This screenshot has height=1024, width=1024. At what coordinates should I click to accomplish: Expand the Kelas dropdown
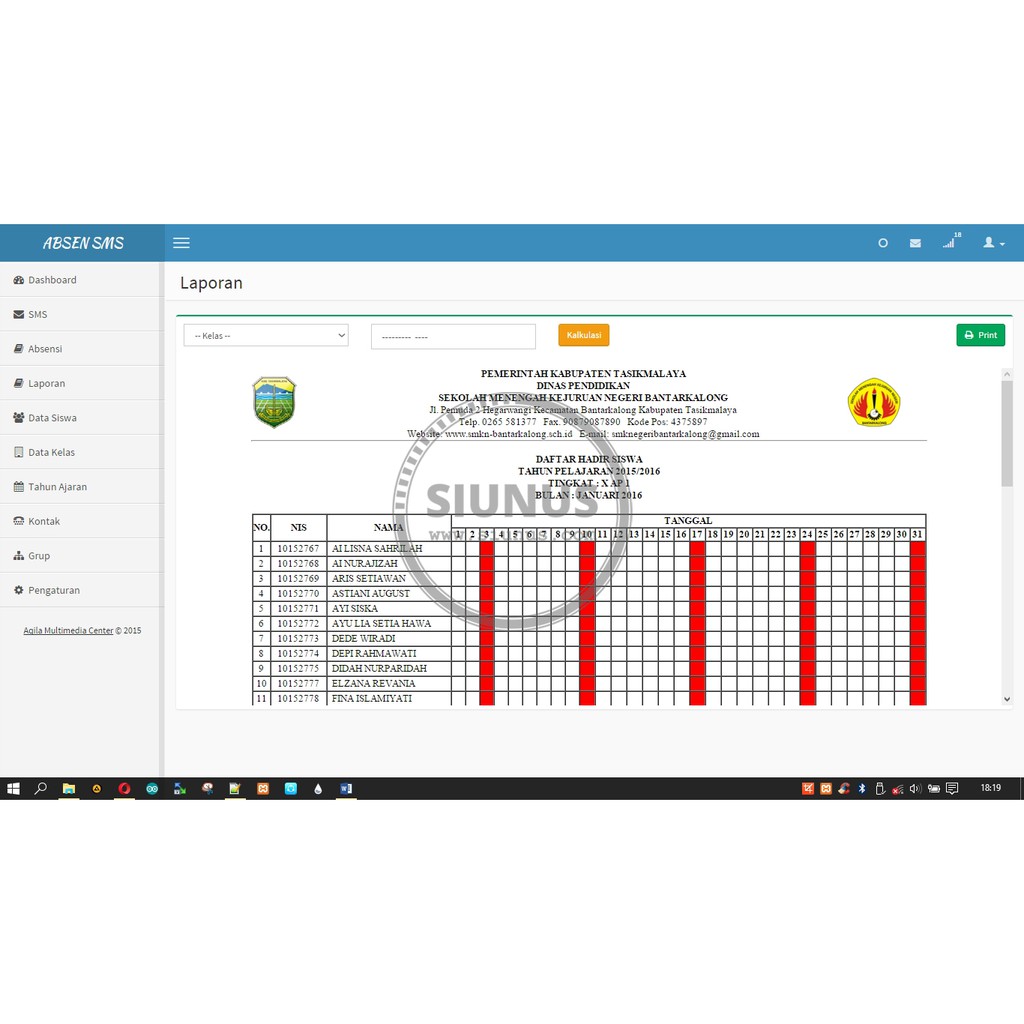pos(266,336)
